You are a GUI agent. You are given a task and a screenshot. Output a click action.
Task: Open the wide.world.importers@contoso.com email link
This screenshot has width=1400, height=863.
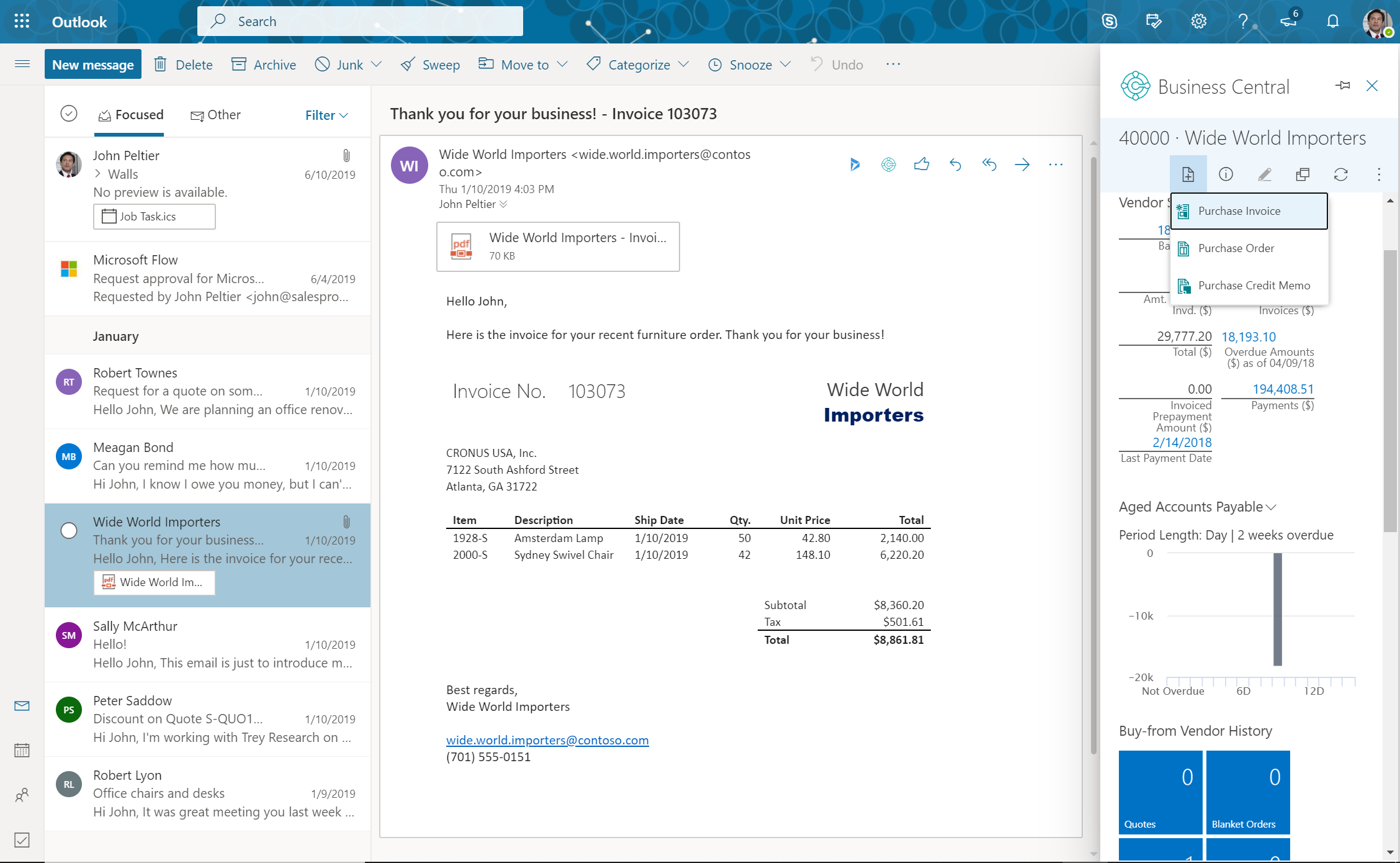(547, 739)
